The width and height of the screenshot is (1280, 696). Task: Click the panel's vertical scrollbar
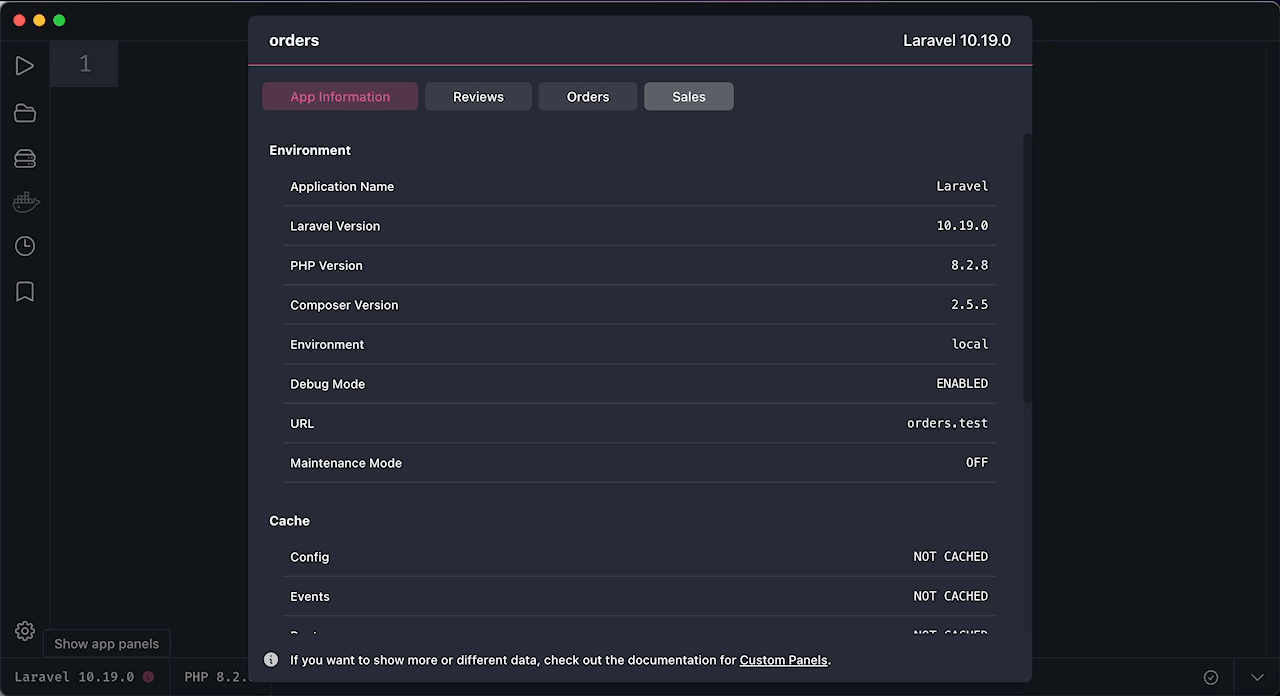[x=1027, y=268]
